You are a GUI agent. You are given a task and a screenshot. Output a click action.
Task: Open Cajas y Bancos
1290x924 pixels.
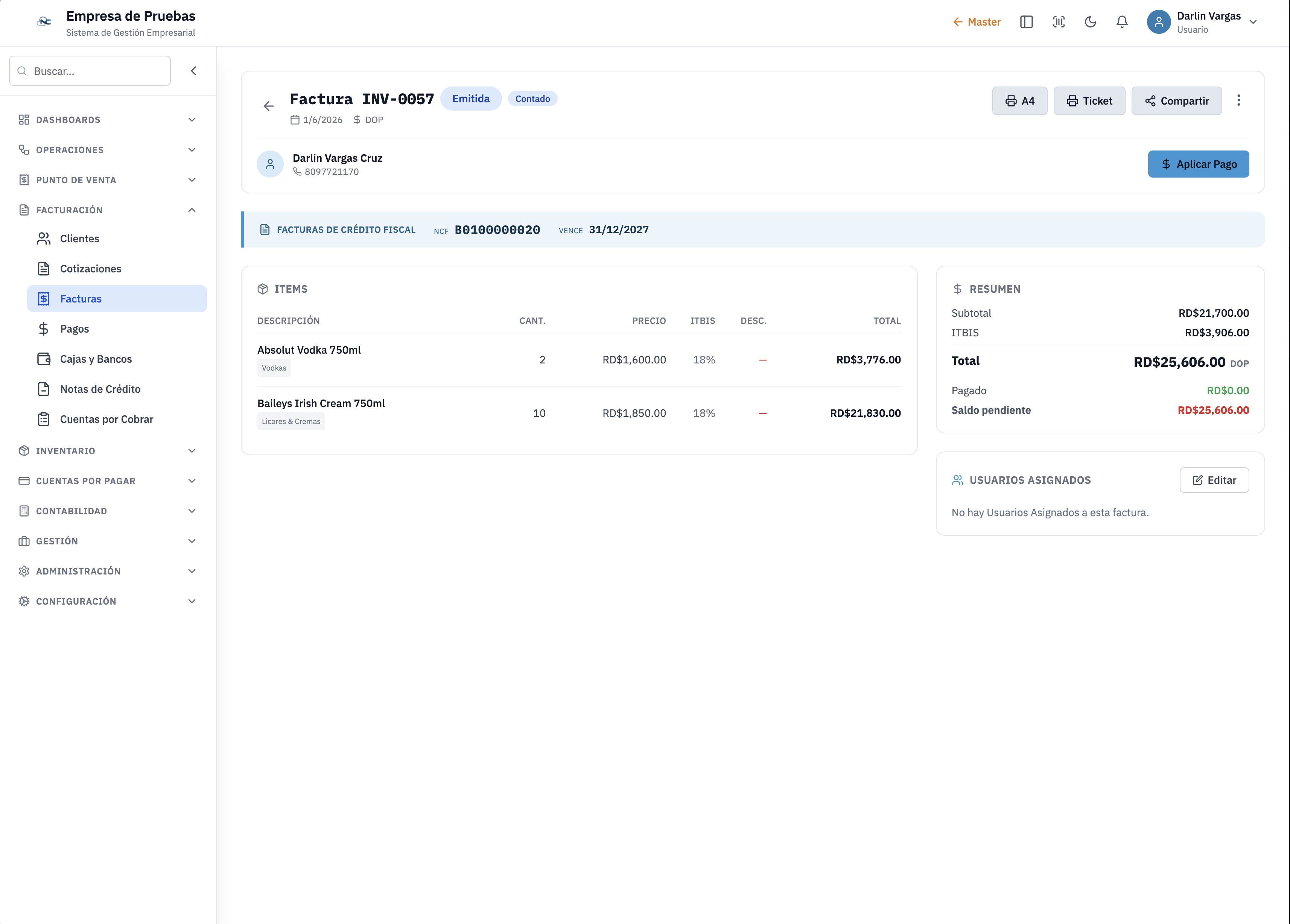tap(117, 359)
